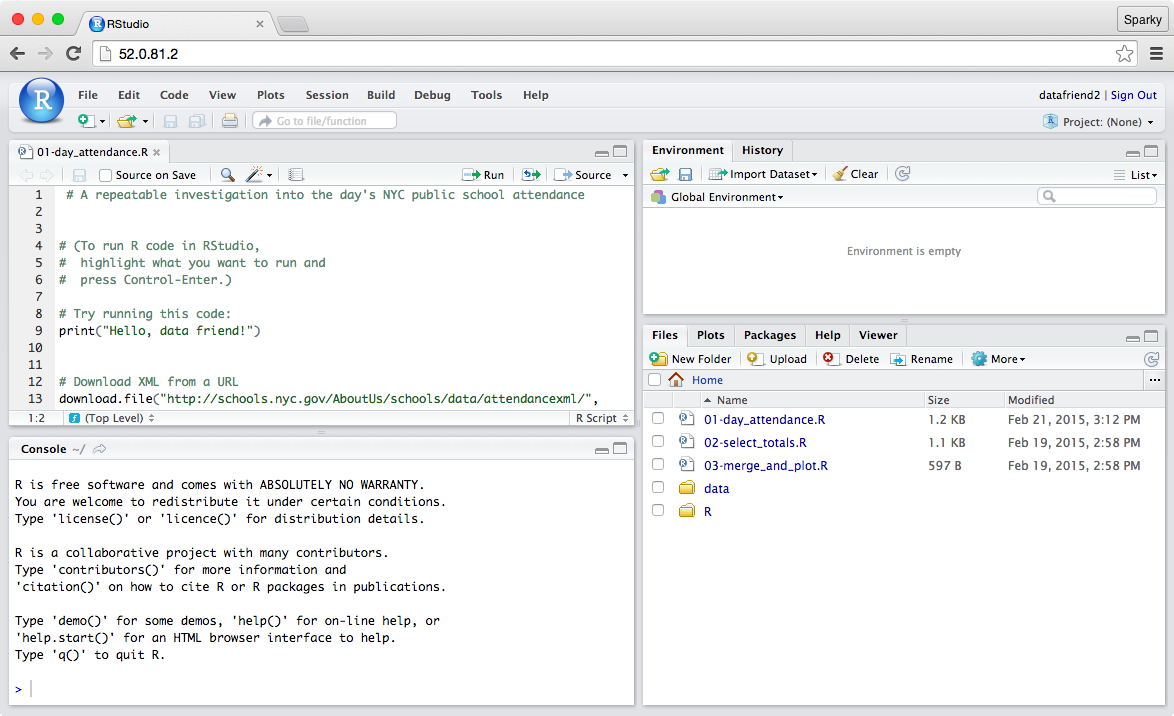
Task: Click the Environment search field
Action: [1097, 196]
